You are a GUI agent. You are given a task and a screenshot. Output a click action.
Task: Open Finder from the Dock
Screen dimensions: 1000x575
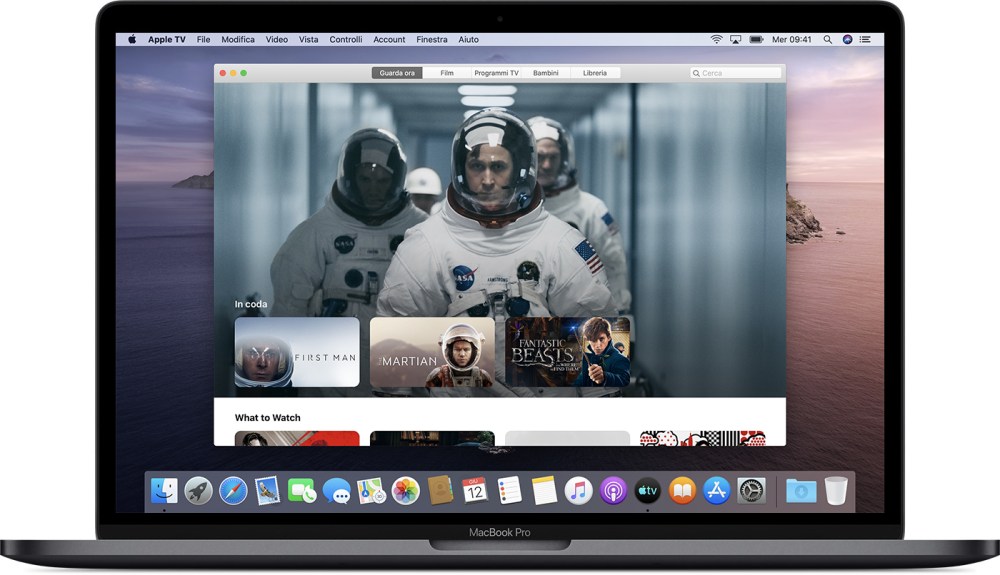pyautogui.click(x=165, y=491)
